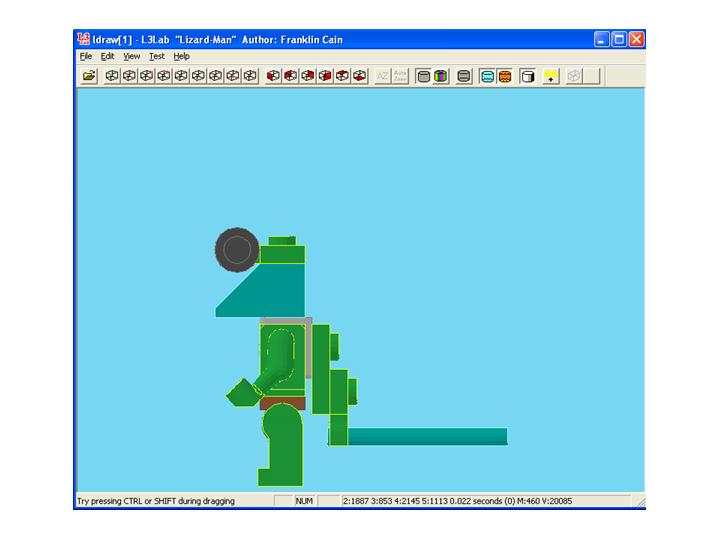The height and width of the screenshot is (540, 720).
Task: Open the File menu
Action: pyautogui.click(x=86, y=57)
